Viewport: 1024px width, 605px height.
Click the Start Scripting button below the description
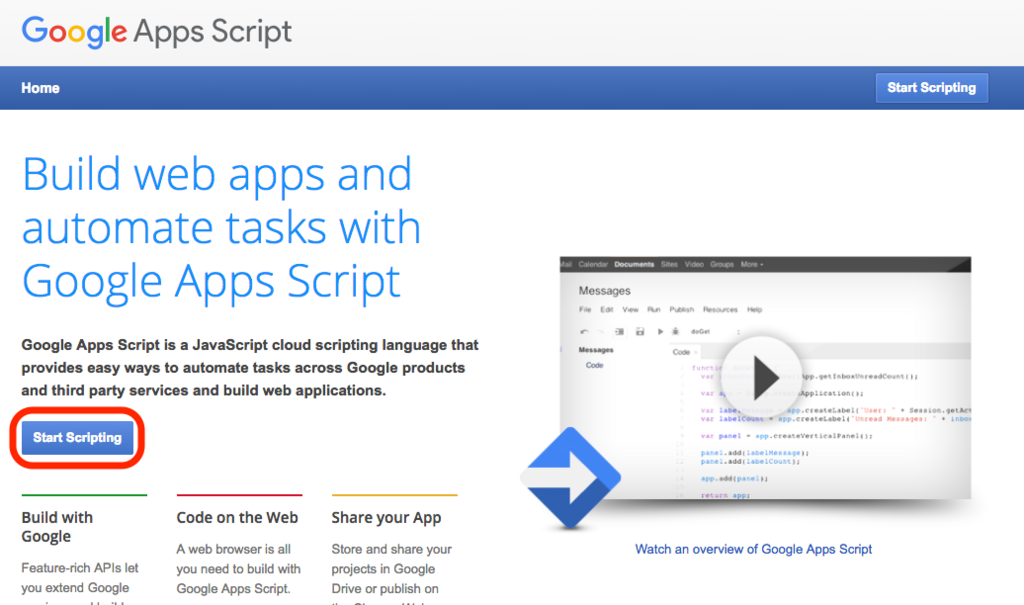[x=77, y=437]
